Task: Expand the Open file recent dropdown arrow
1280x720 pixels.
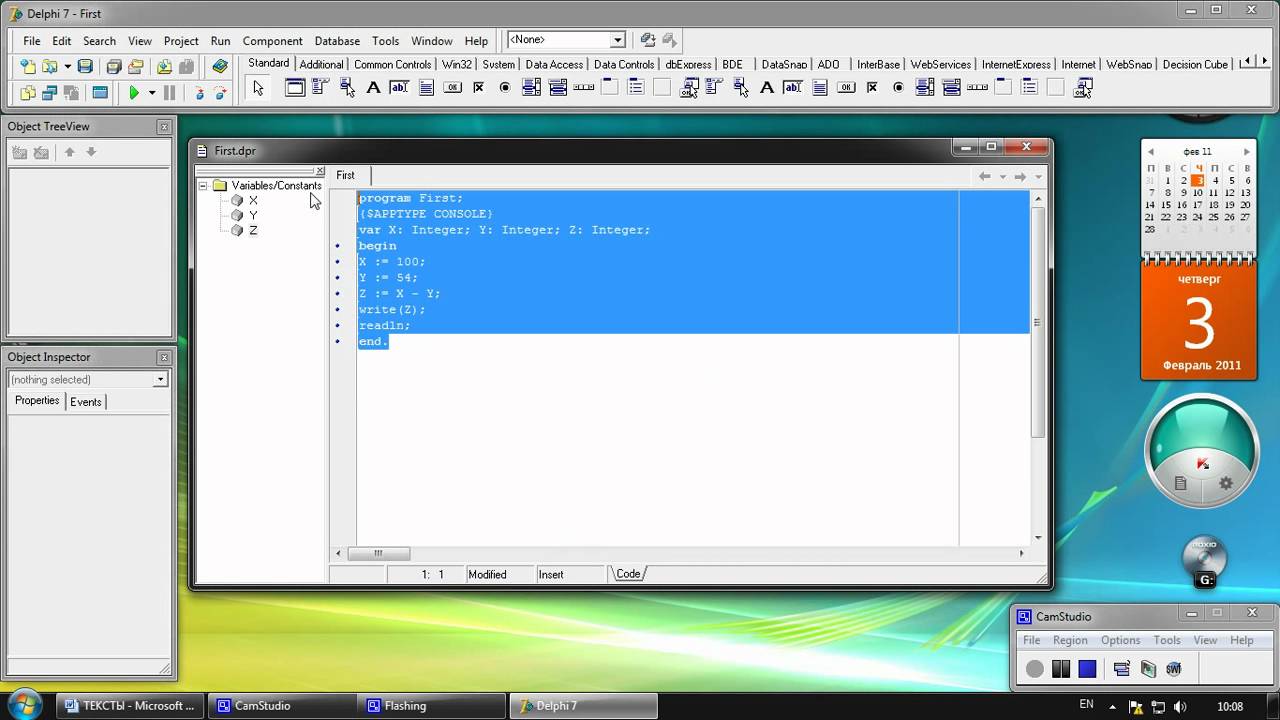Action: coord(67,67)
